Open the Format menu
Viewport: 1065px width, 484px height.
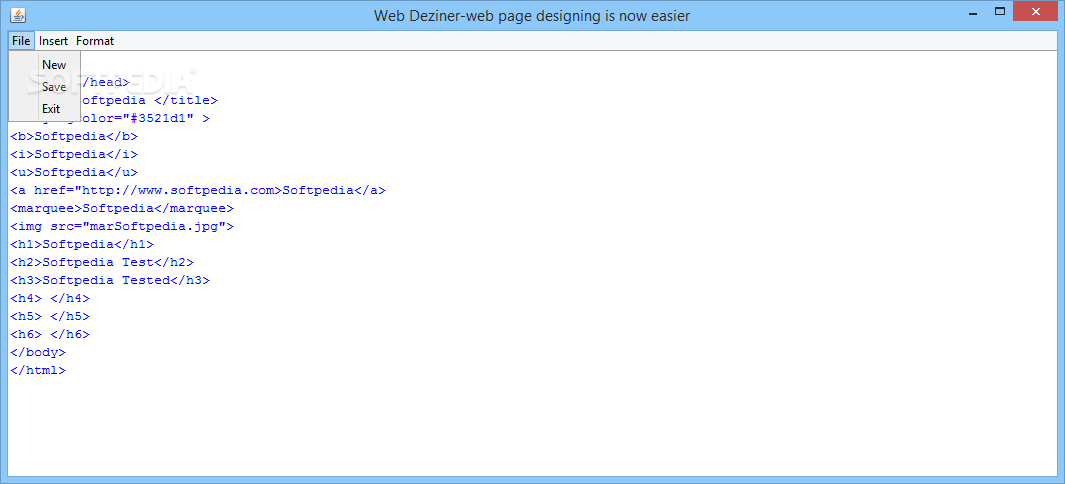[x=95, y=41]
